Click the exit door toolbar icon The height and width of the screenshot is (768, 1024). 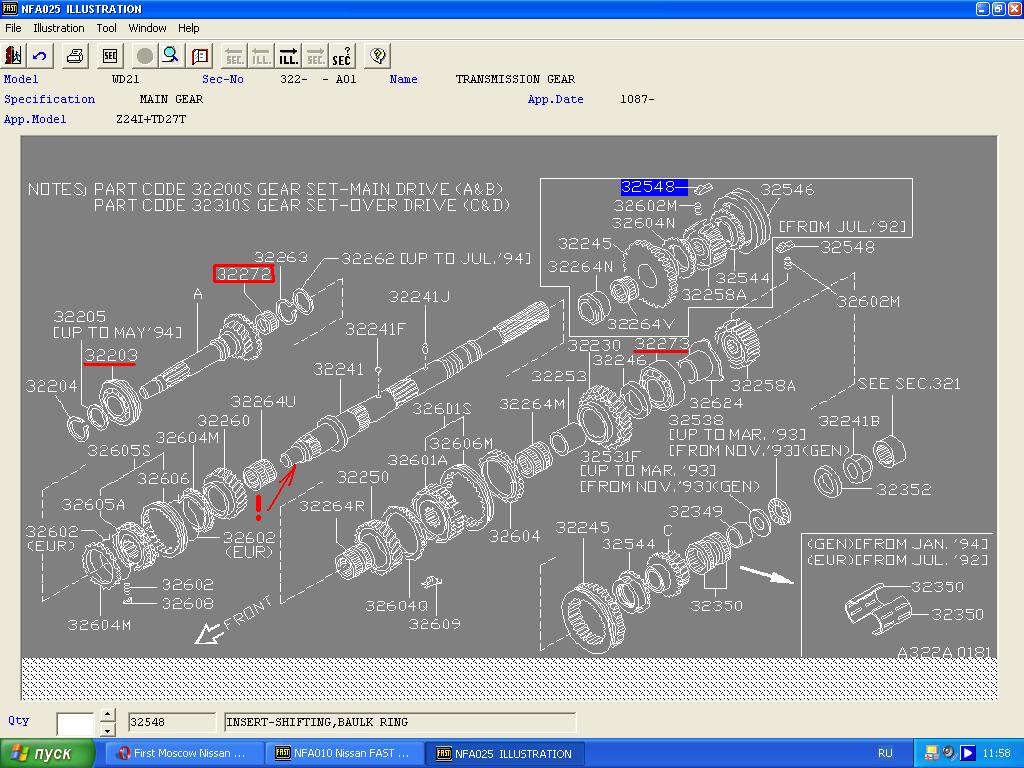pos(13,56)
